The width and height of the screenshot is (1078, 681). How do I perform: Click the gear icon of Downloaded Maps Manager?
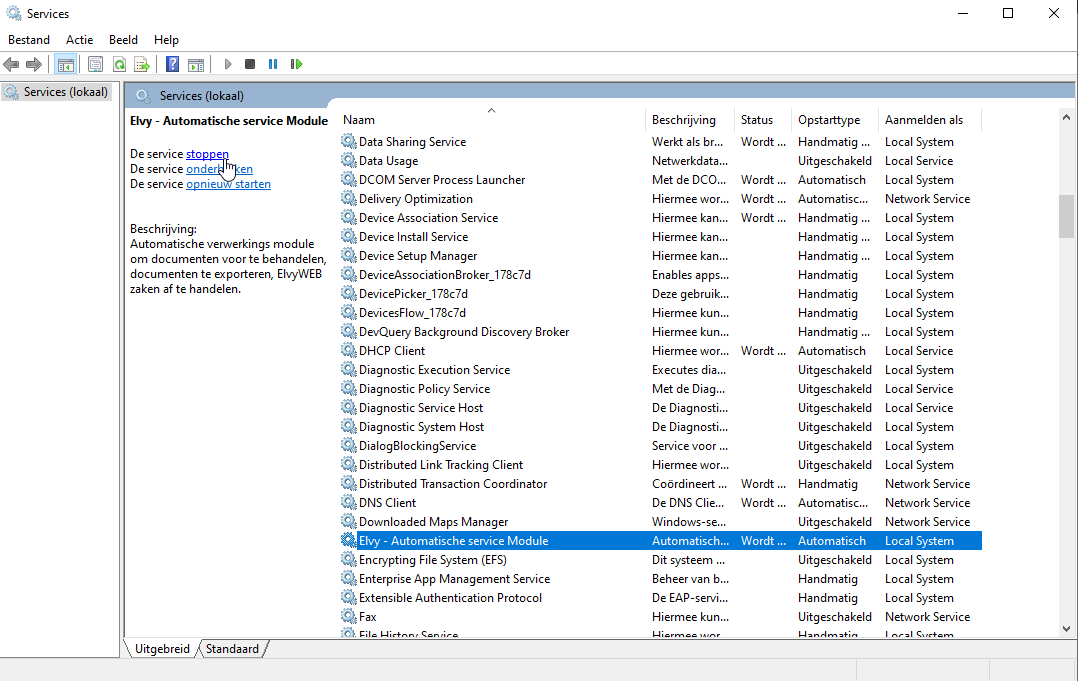tap(349, 522)
